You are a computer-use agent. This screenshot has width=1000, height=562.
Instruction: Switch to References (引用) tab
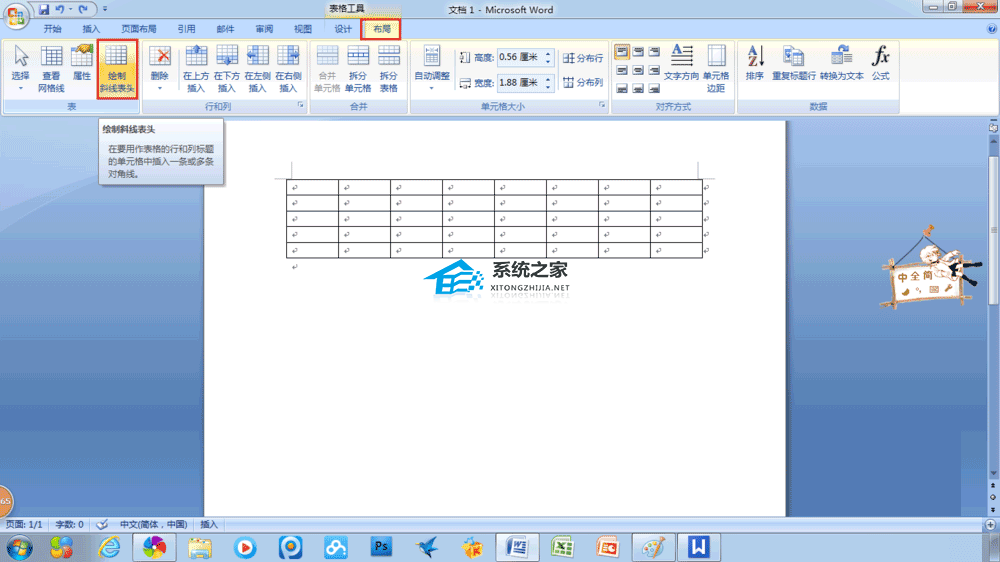(x=186, y=29)
